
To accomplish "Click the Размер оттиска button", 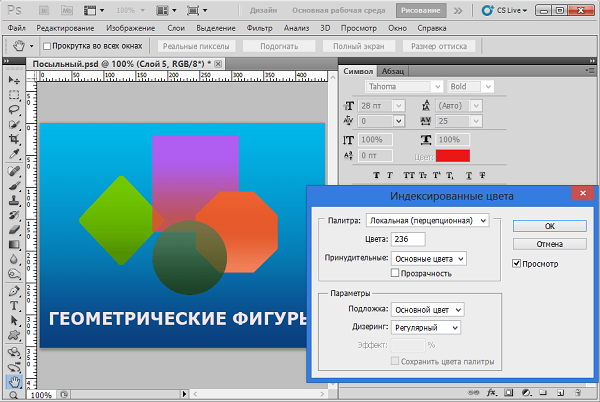I will click(439, 46).
